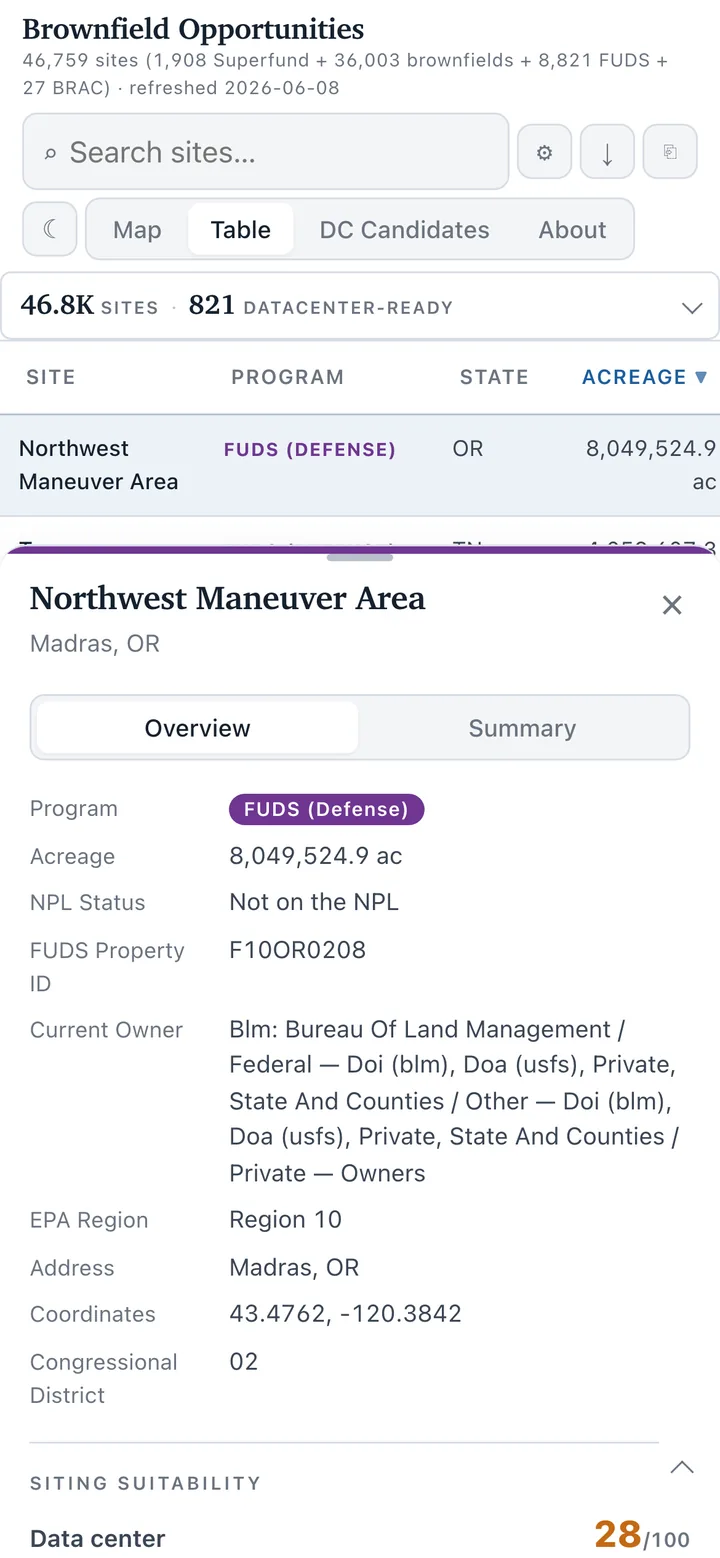Click the copy icon button

[x=670, y=152]
